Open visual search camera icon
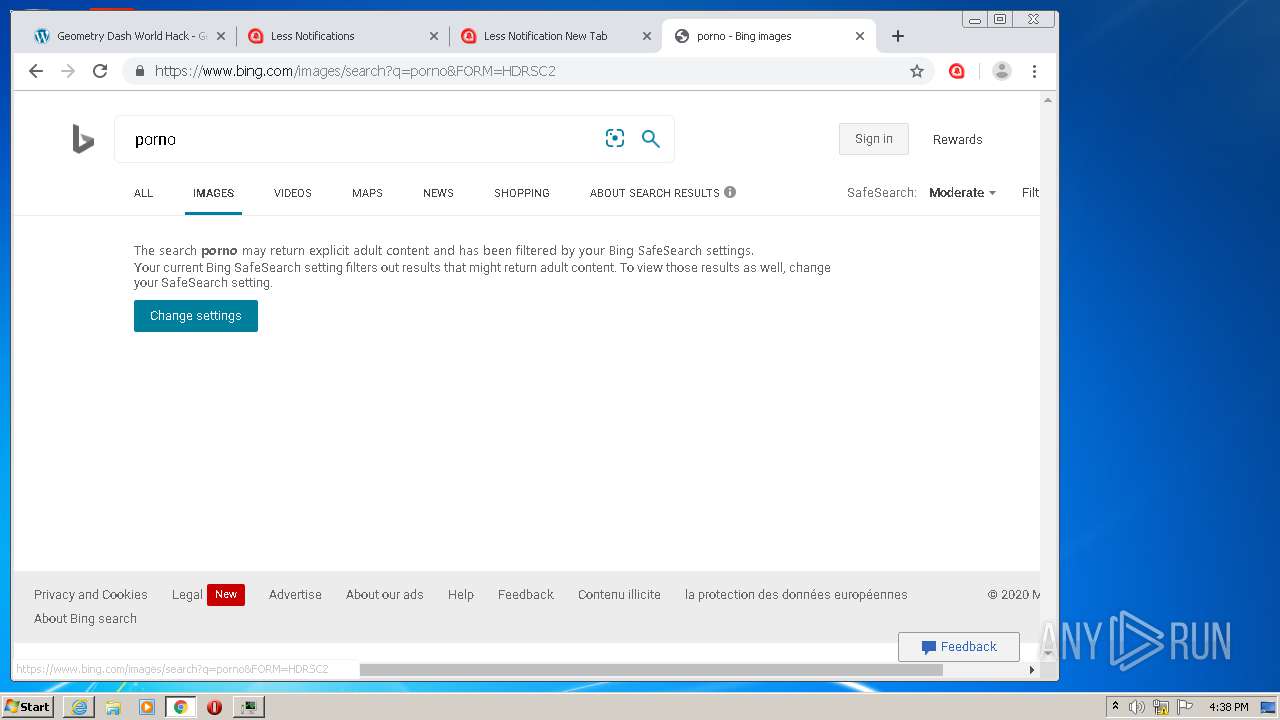 [615, 139]
